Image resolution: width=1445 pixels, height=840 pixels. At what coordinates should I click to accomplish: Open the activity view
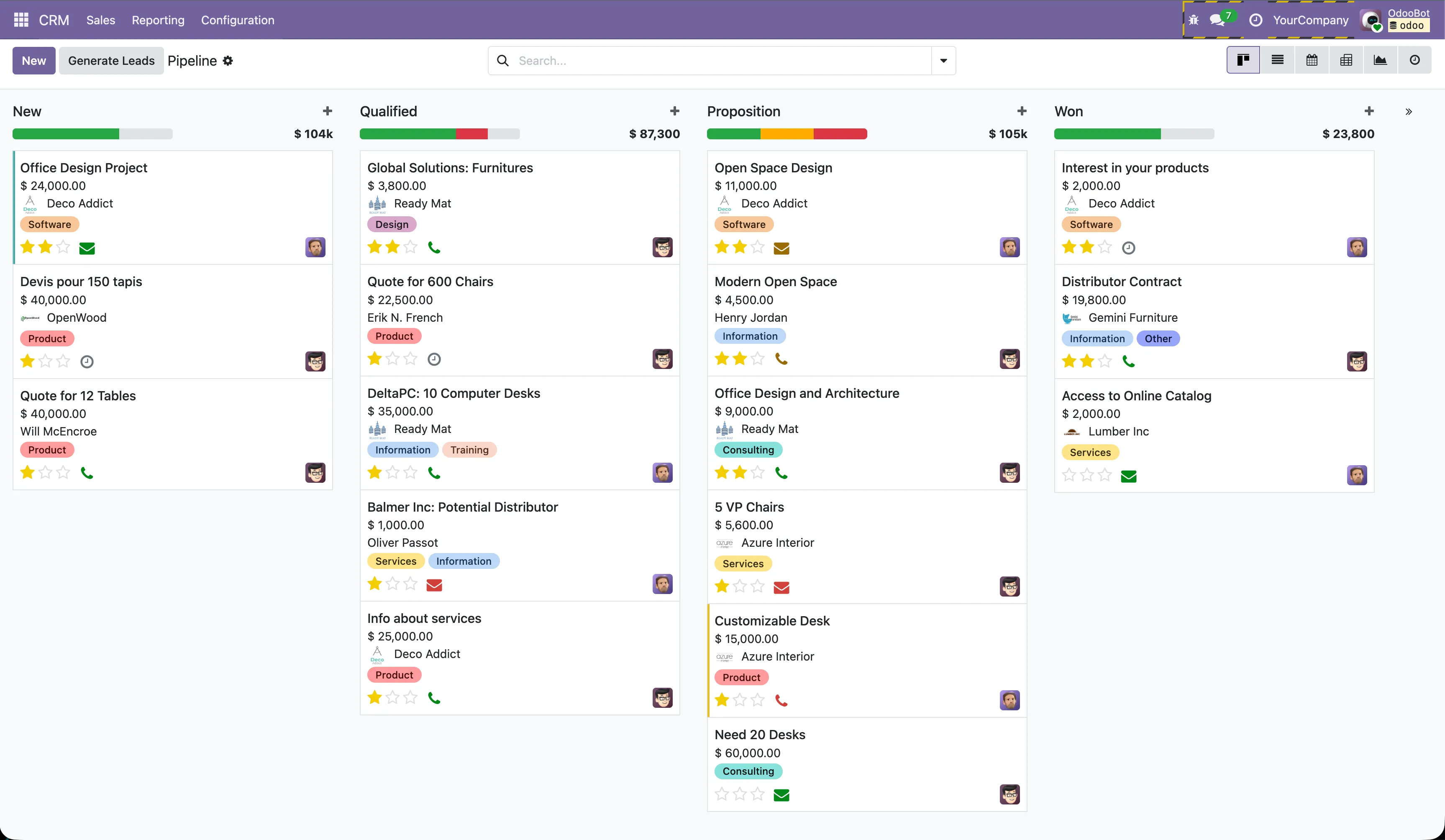click(1415, 60)
